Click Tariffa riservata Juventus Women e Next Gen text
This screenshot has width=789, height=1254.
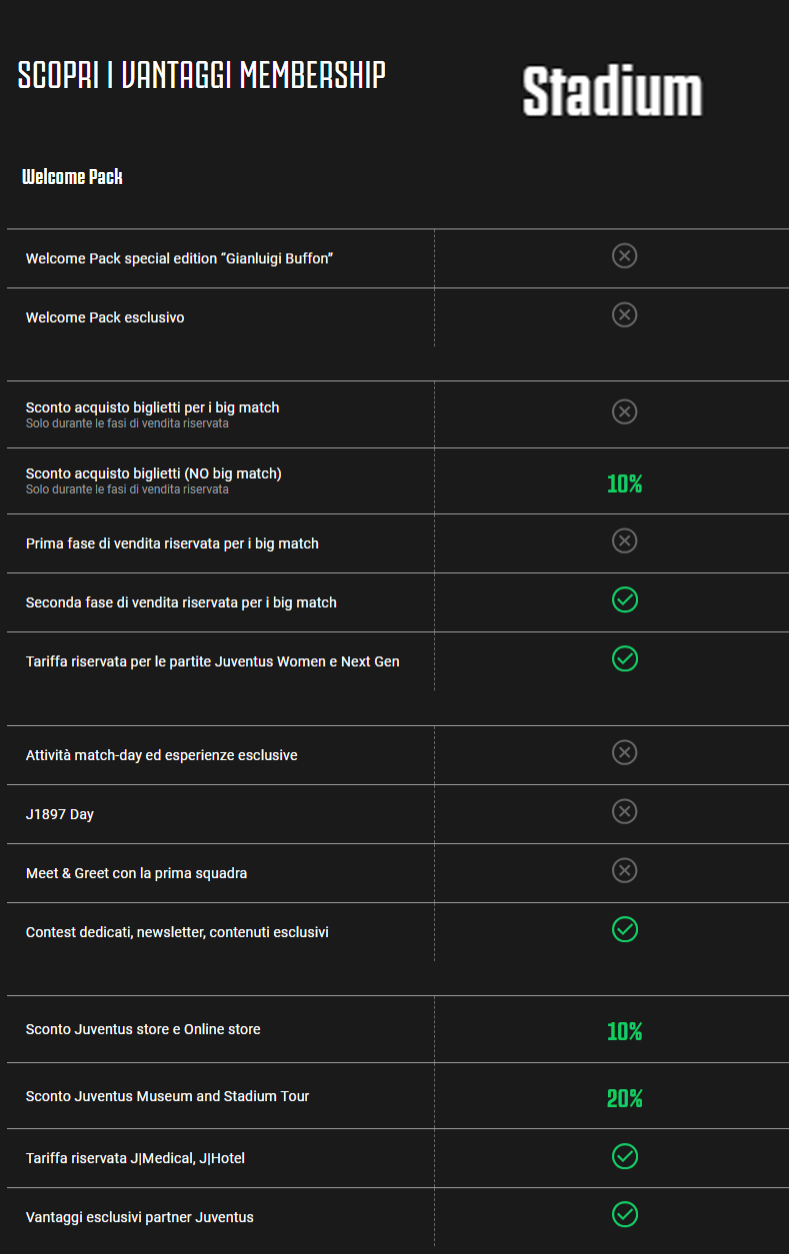tap(213, 661)
